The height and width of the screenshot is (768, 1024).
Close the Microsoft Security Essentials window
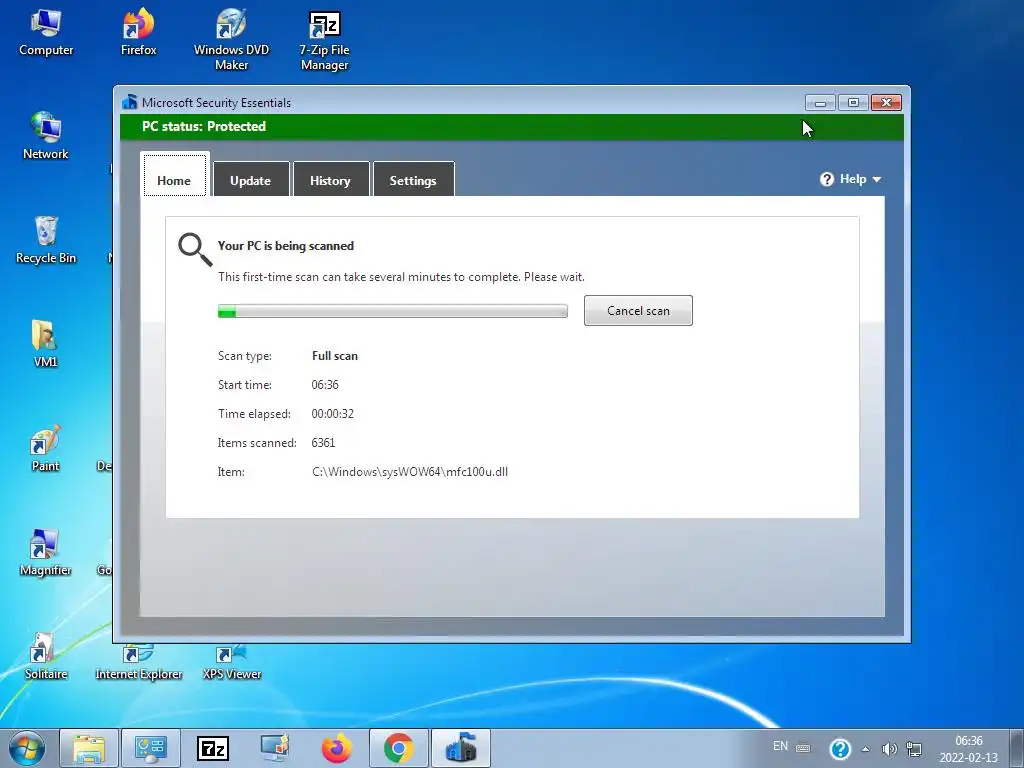point(886,103)
